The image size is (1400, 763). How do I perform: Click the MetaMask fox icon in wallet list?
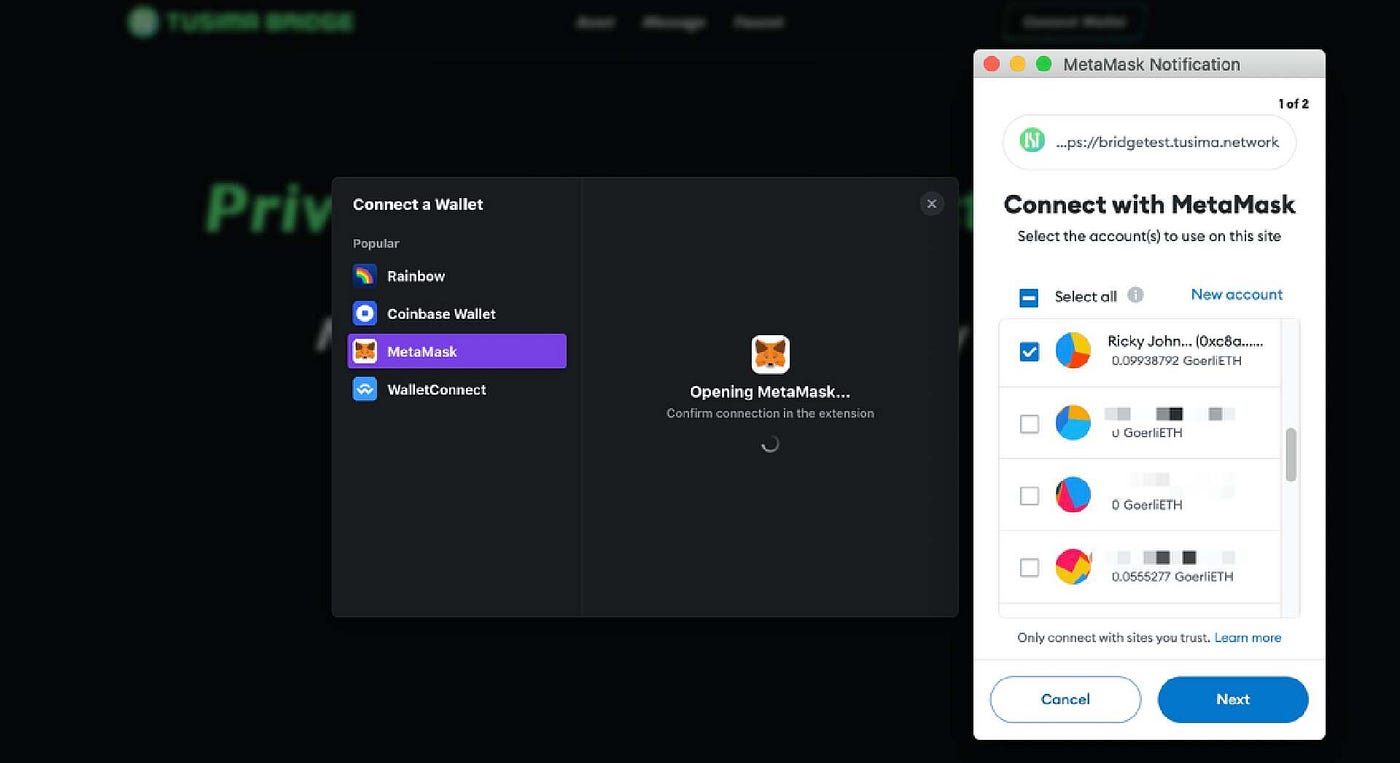click(365, 352)
